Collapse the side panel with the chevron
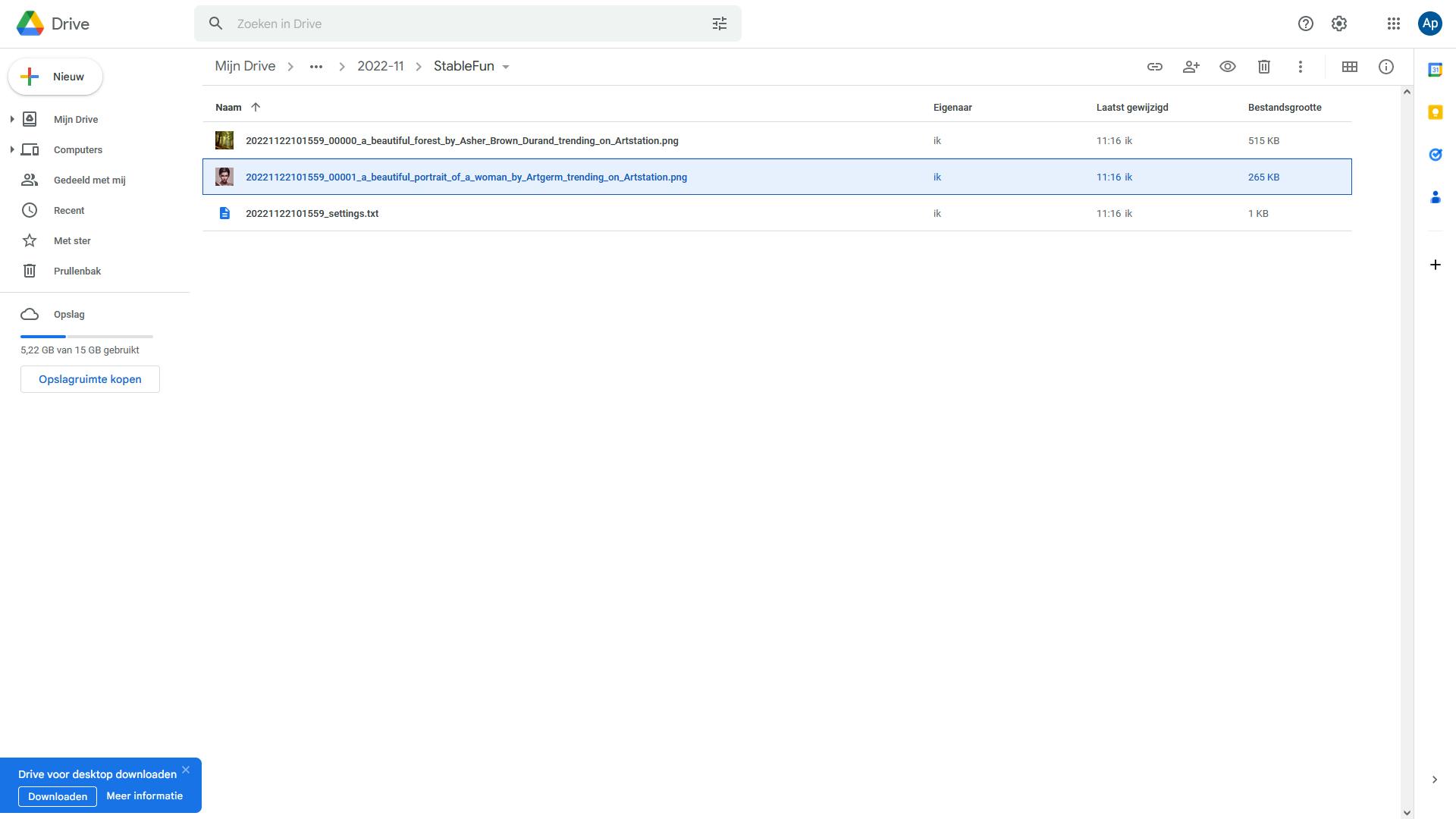This screenshot has height=819, width=1456. (x=1433, y=779)
